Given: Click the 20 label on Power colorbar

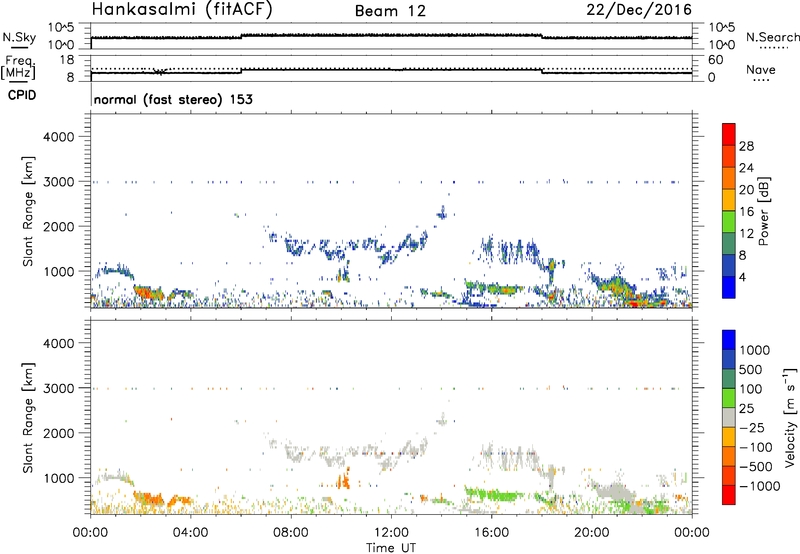Looking at the screenshot, I should (746, 190).
